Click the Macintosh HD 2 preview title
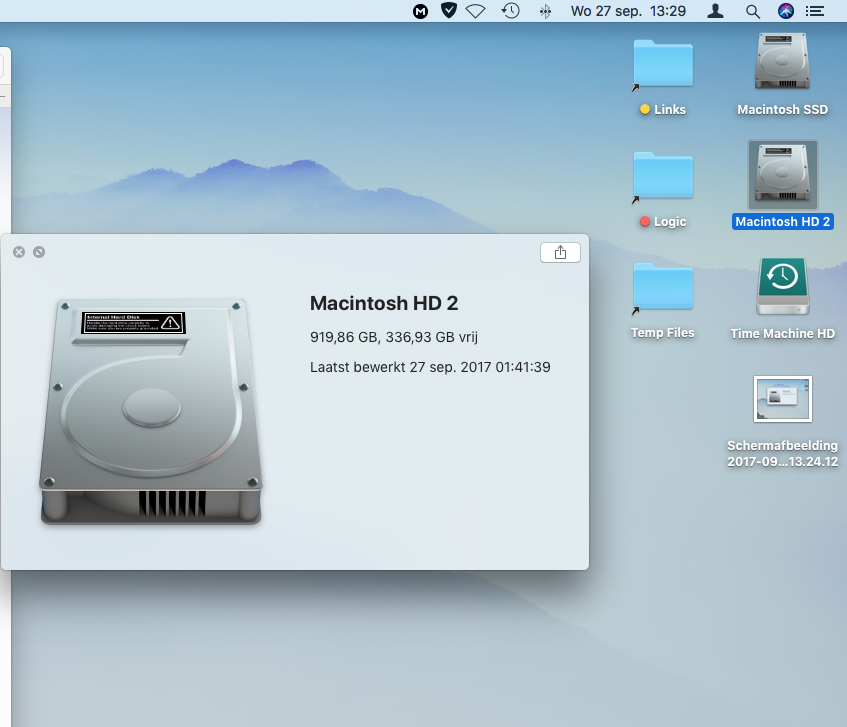 click(x=384, y=304)
